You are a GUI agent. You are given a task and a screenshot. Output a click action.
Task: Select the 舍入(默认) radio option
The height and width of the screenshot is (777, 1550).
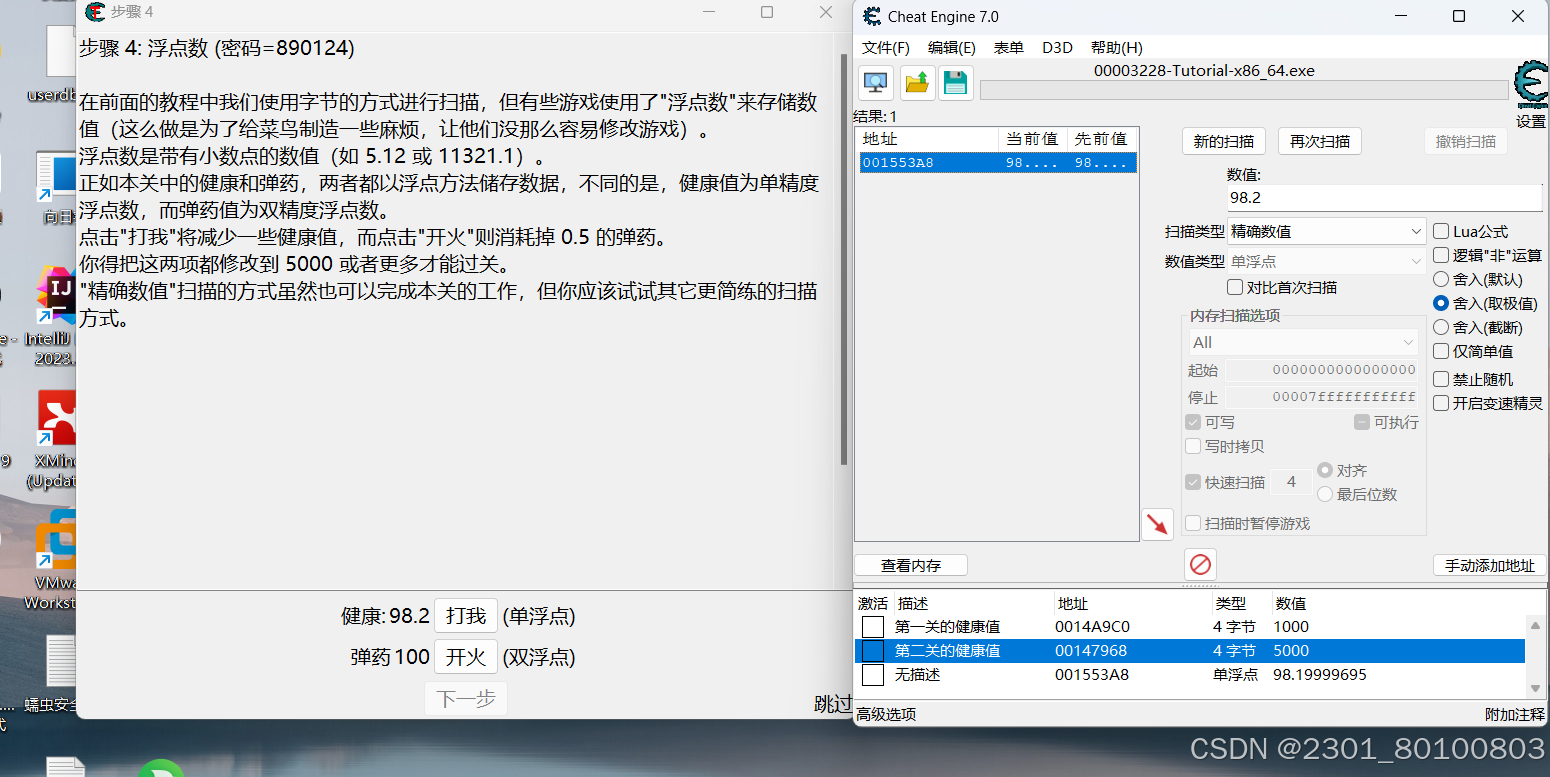coord(1441,279)
